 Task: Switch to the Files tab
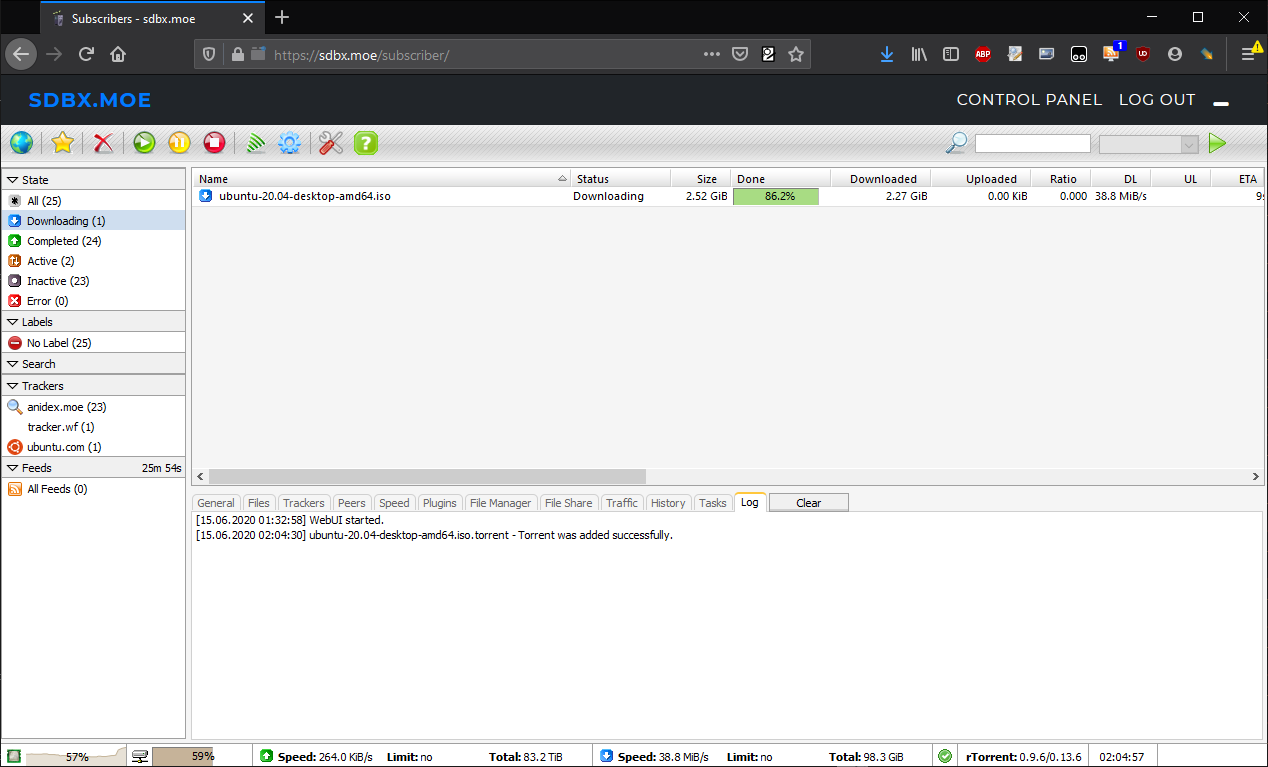259,503
